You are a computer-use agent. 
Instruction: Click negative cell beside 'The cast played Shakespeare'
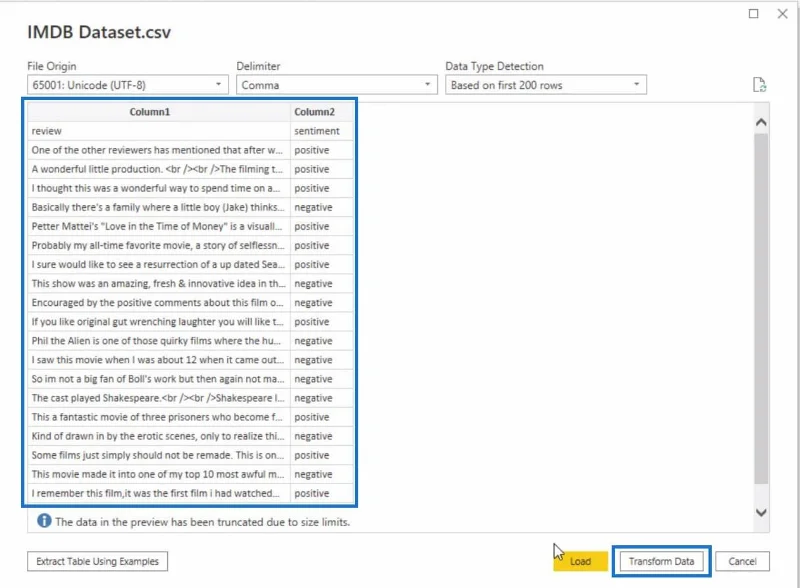coord(322,398)
